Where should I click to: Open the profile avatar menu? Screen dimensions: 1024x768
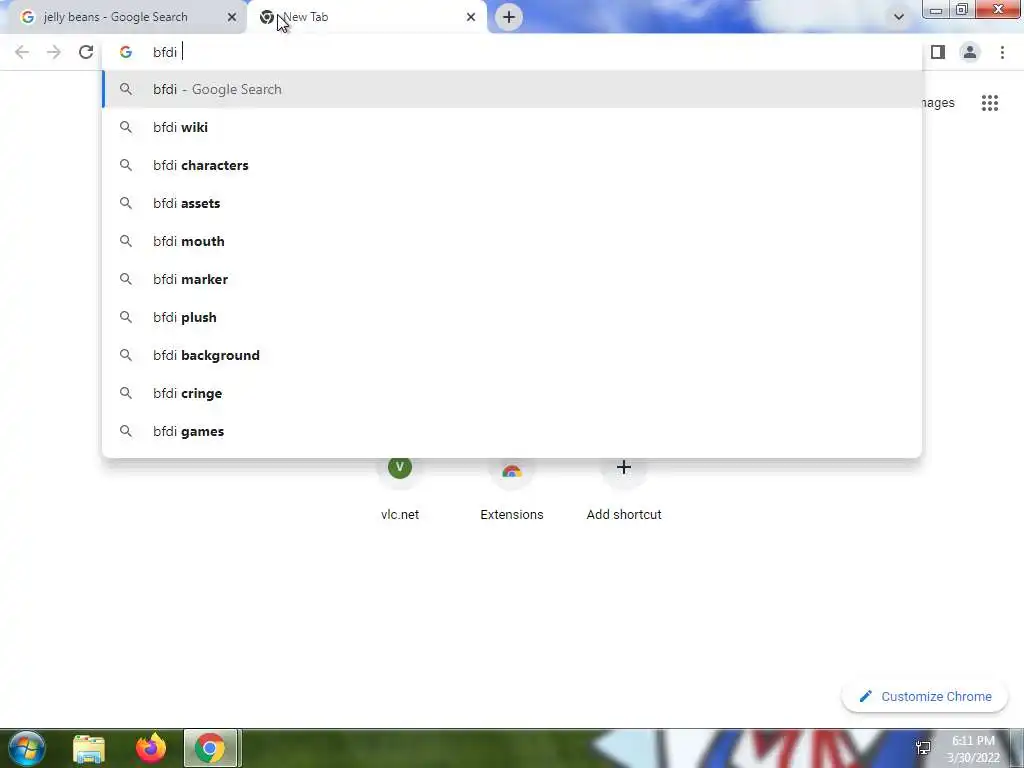point(970,52)
